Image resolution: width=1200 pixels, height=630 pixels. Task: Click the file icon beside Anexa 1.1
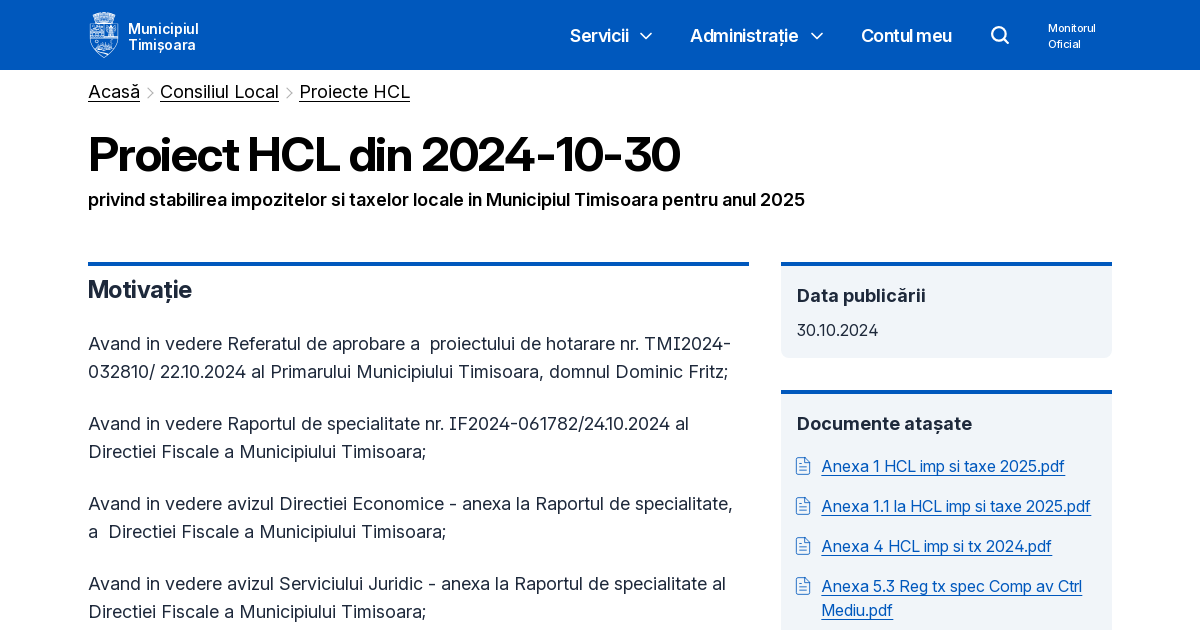coord(803,505)
